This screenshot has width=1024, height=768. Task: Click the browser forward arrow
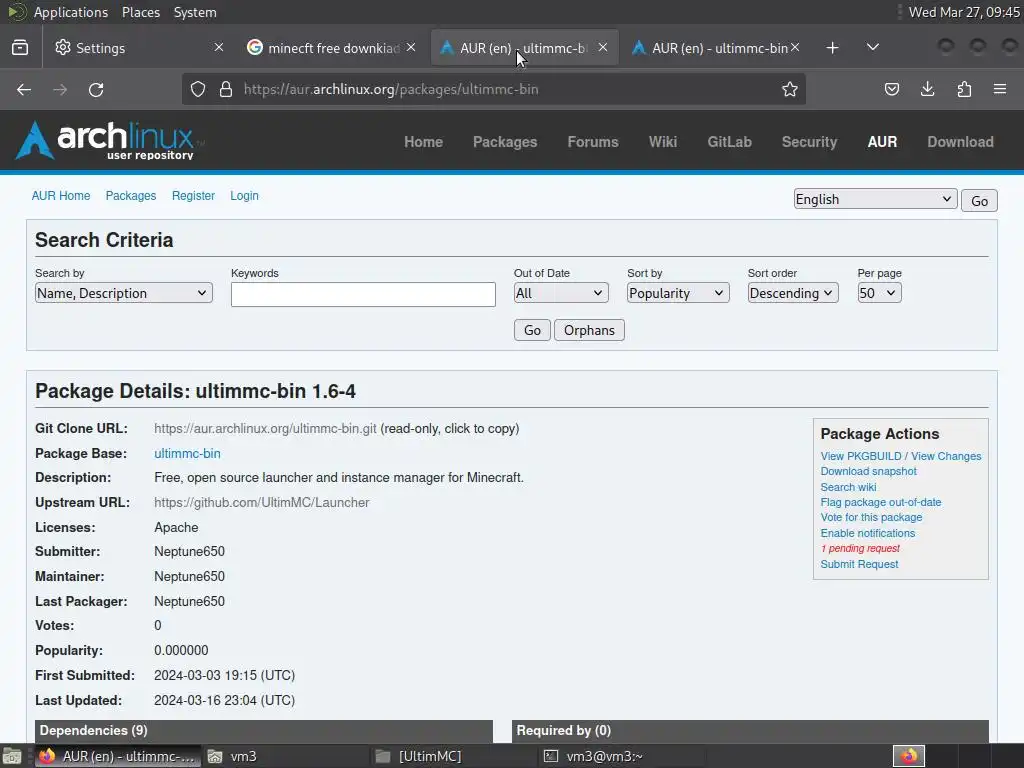[60, 89]
